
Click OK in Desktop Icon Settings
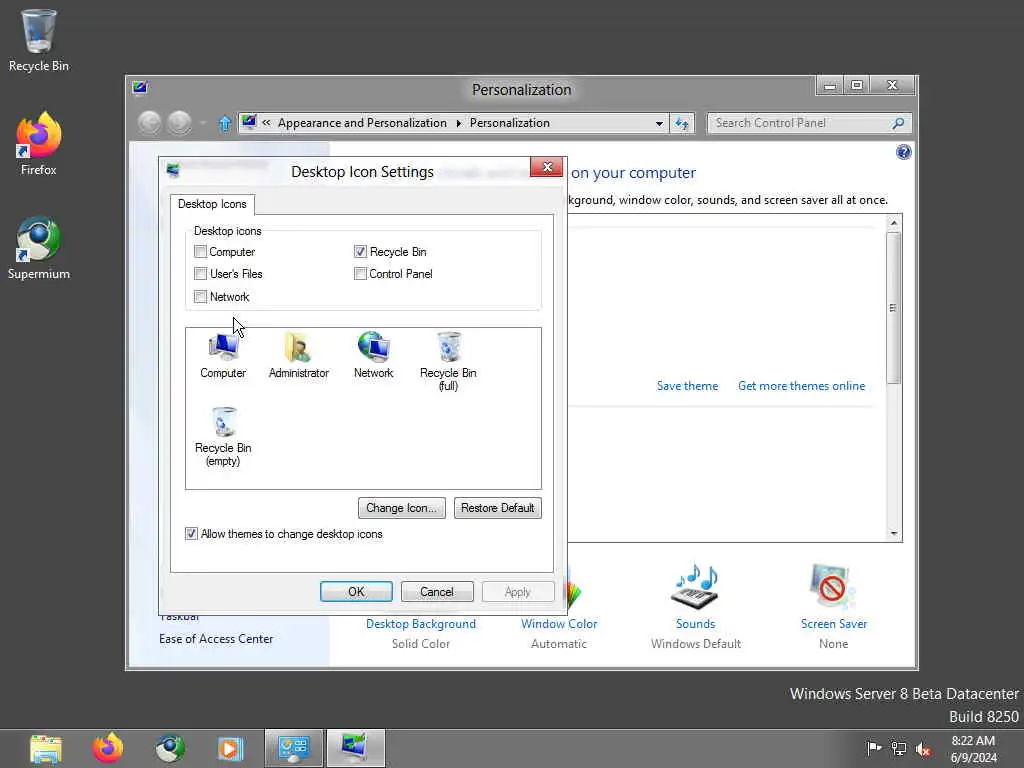pyautogui.click(x=356, y=592)
